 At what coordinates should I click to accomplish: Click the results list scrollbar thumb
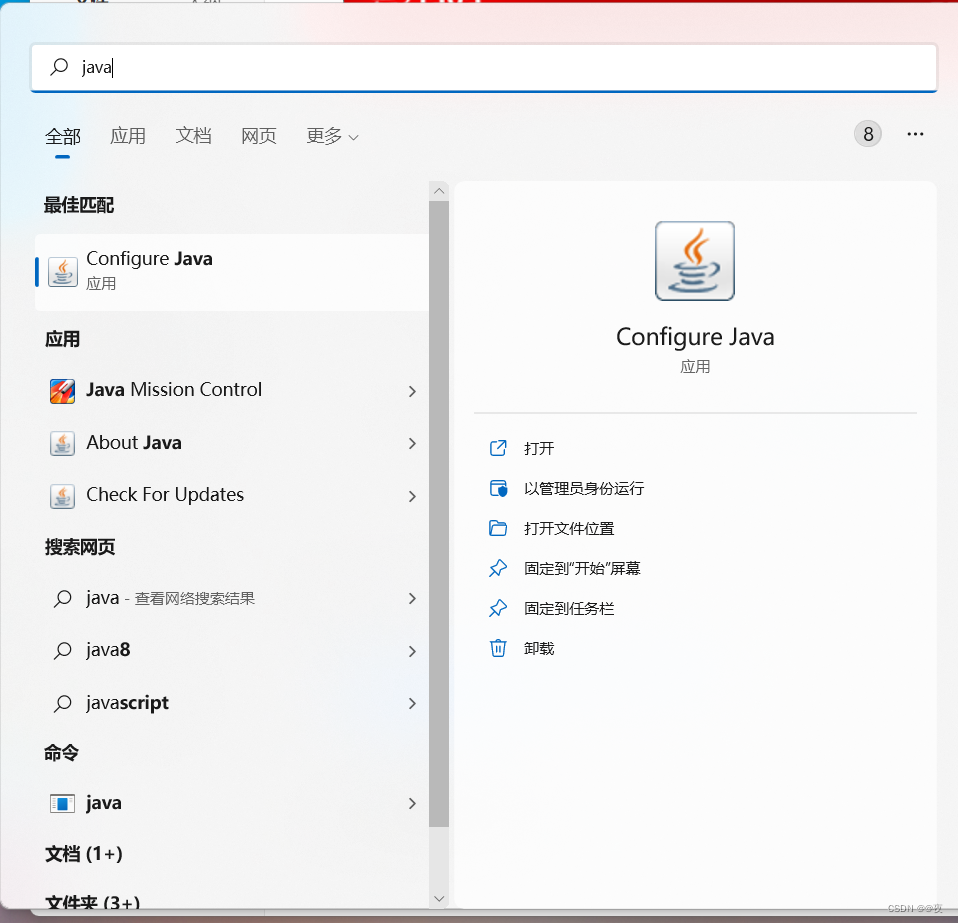click(x=439, y=514)
